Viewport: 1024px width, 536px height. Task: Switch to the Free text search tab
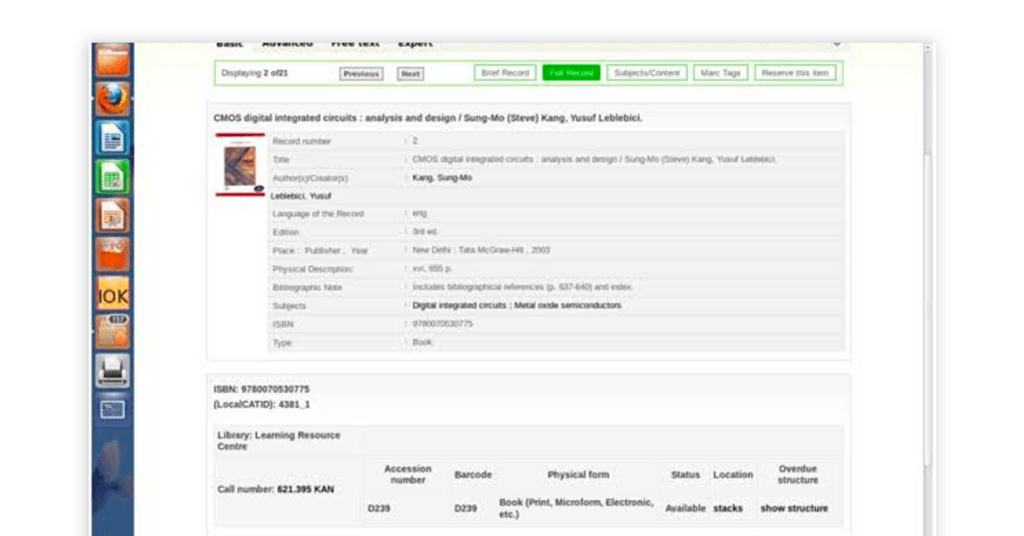click(355, 44)
